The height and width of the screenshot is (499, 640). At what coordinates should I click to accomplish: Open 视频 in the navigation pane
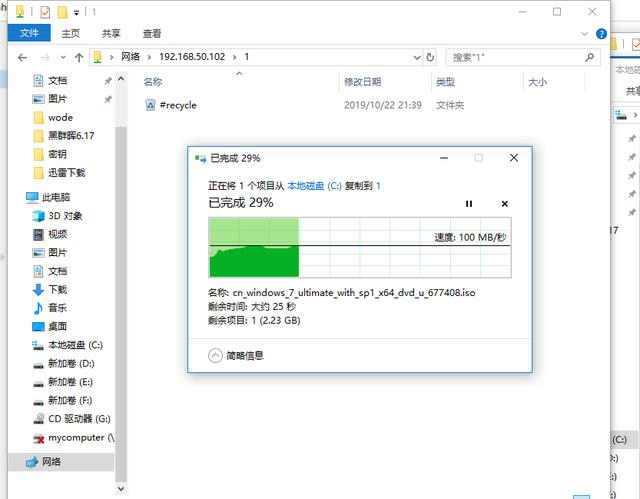pyautogui.click(x=57, y=234)
